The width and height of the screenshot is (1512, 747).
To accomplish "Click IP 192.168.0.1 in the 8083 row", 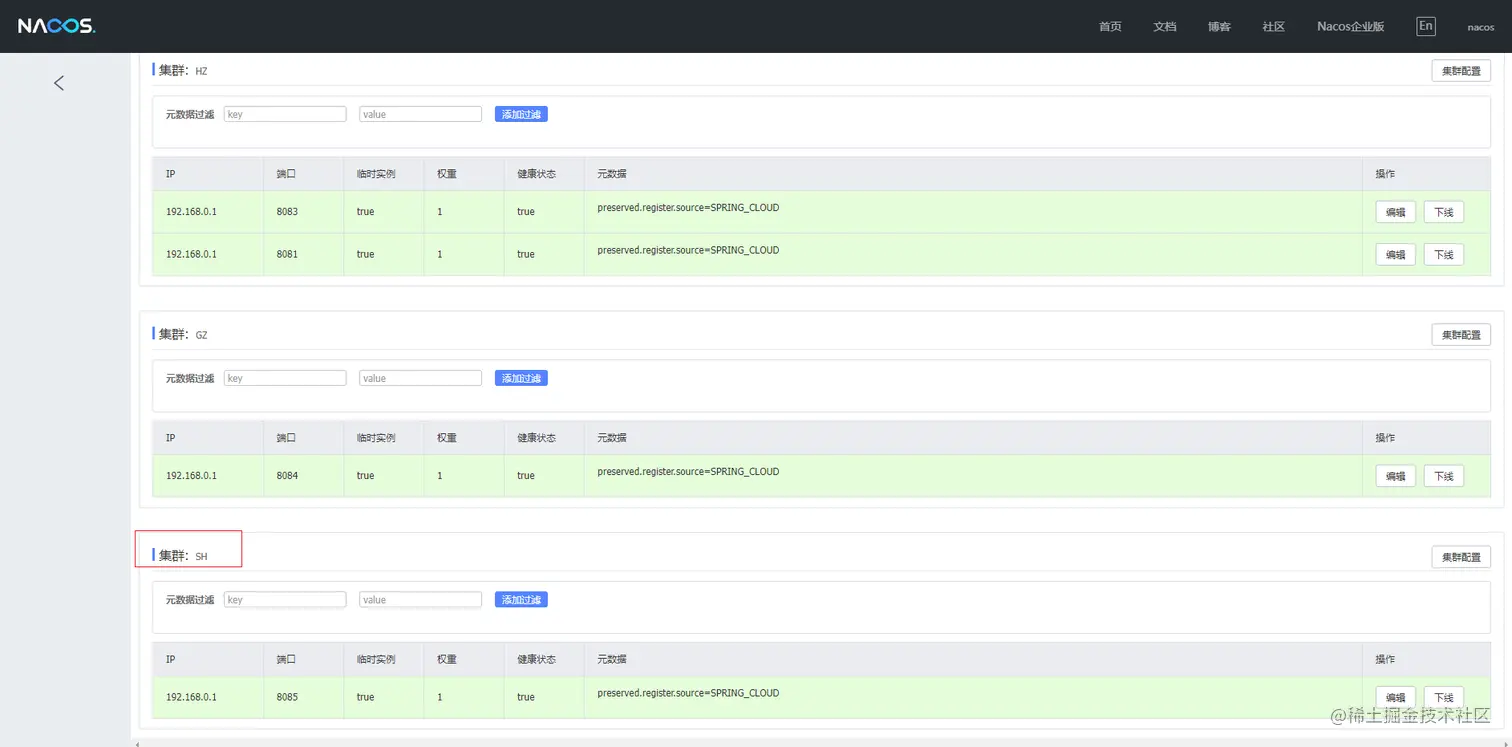I will pyautogui.click(x=191, y=212).
